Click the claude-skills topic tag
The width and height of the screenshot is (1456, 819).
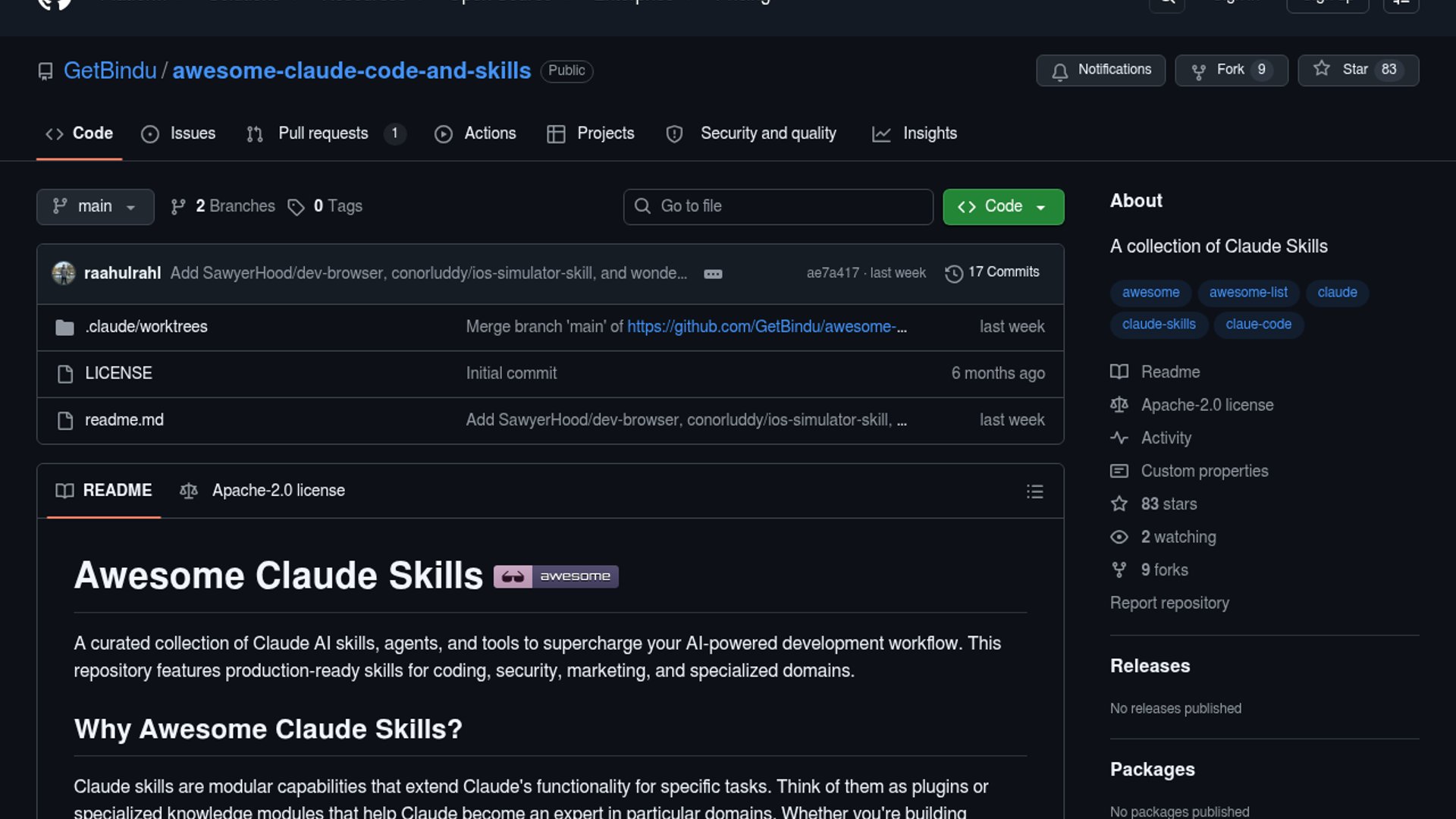tap(1158, 325)
